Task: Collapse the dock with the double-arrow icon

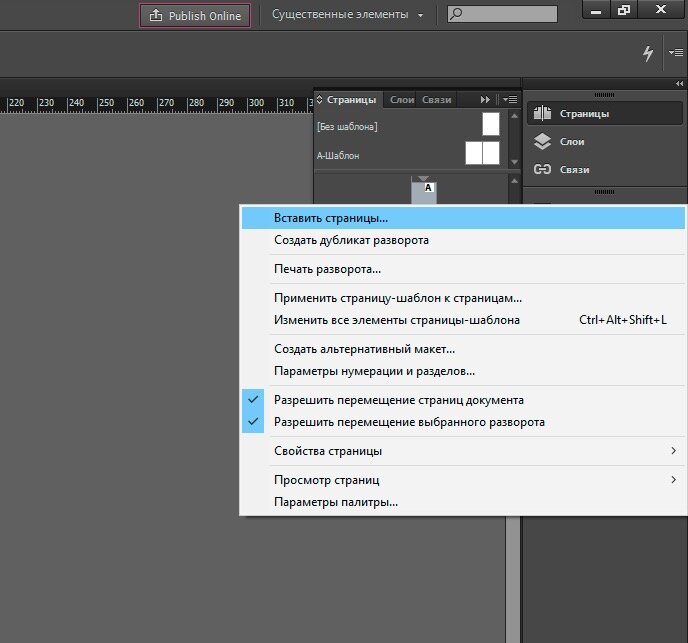Action: coord(680,83)
